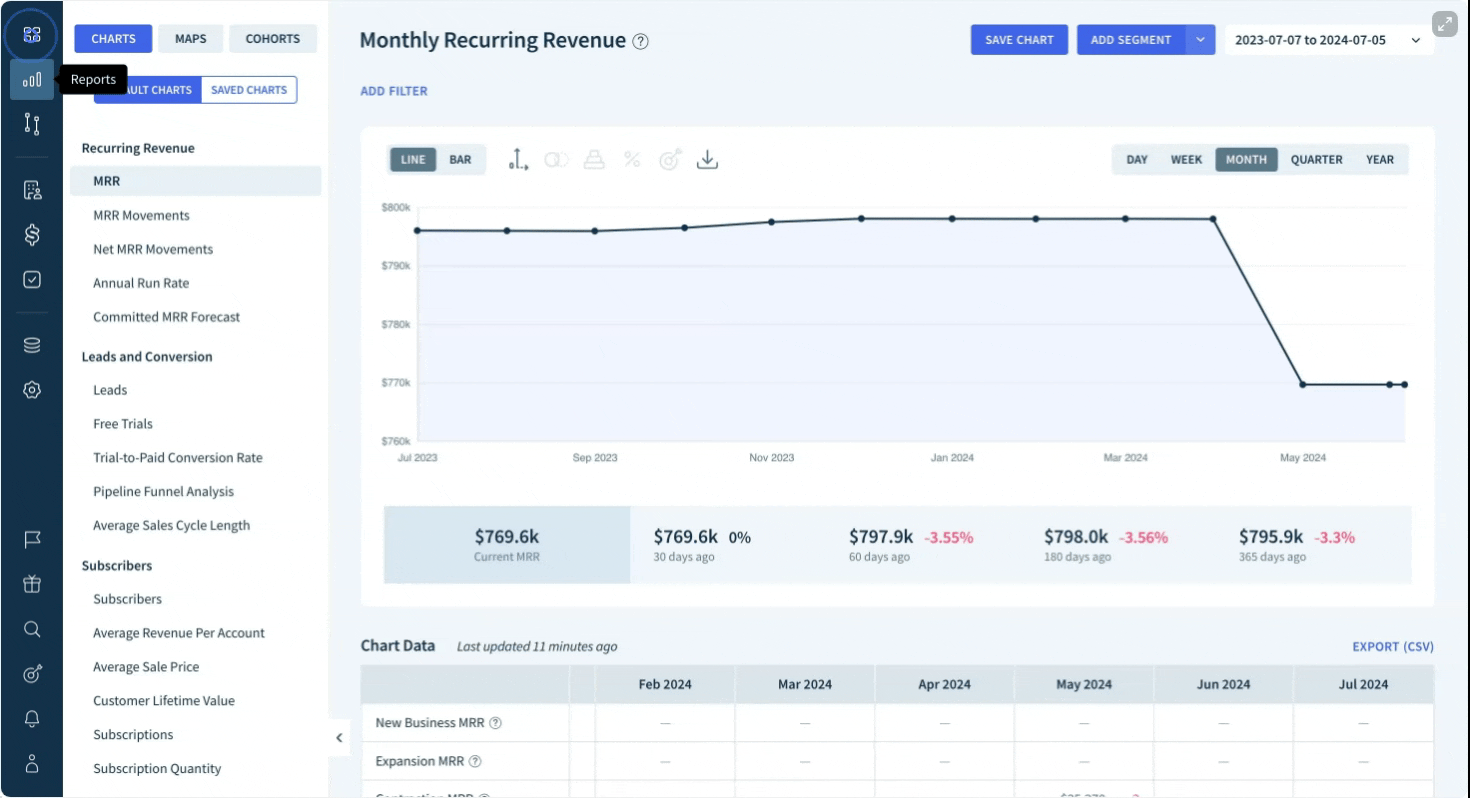Image resolution: width=1470 pixels, height=798 pixels.
Task: Click the download chart icon
Action: pos(707,160)
